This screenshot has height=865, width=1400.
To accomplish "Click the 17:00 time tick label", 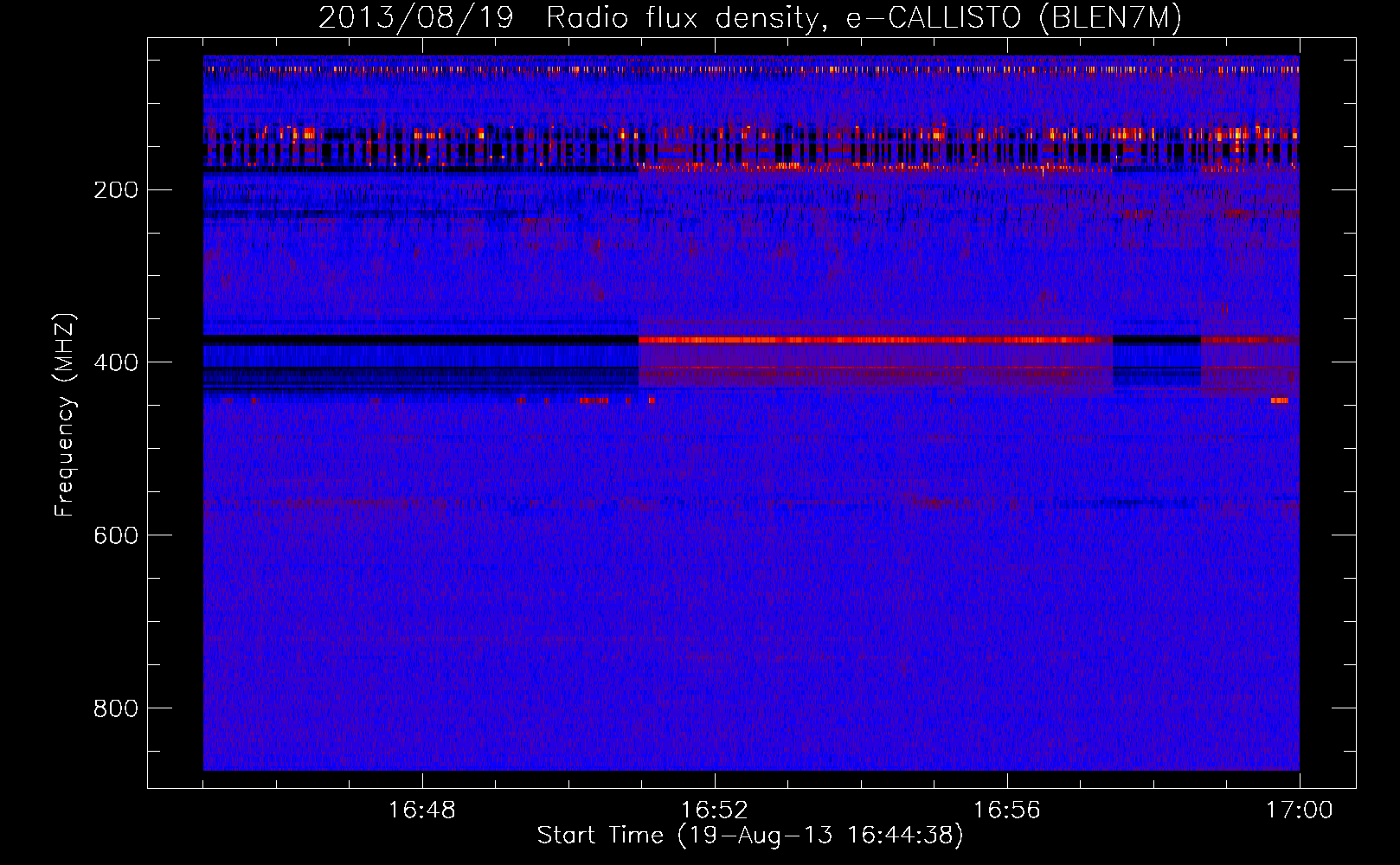I will [1300, 811].
